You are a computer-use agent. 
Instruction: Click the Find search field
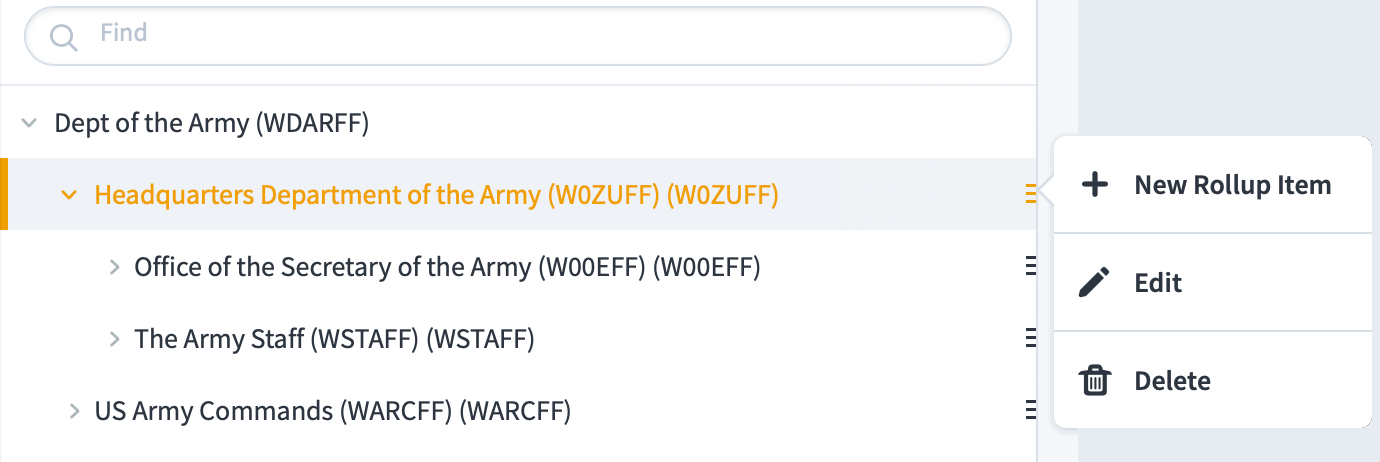517,36
